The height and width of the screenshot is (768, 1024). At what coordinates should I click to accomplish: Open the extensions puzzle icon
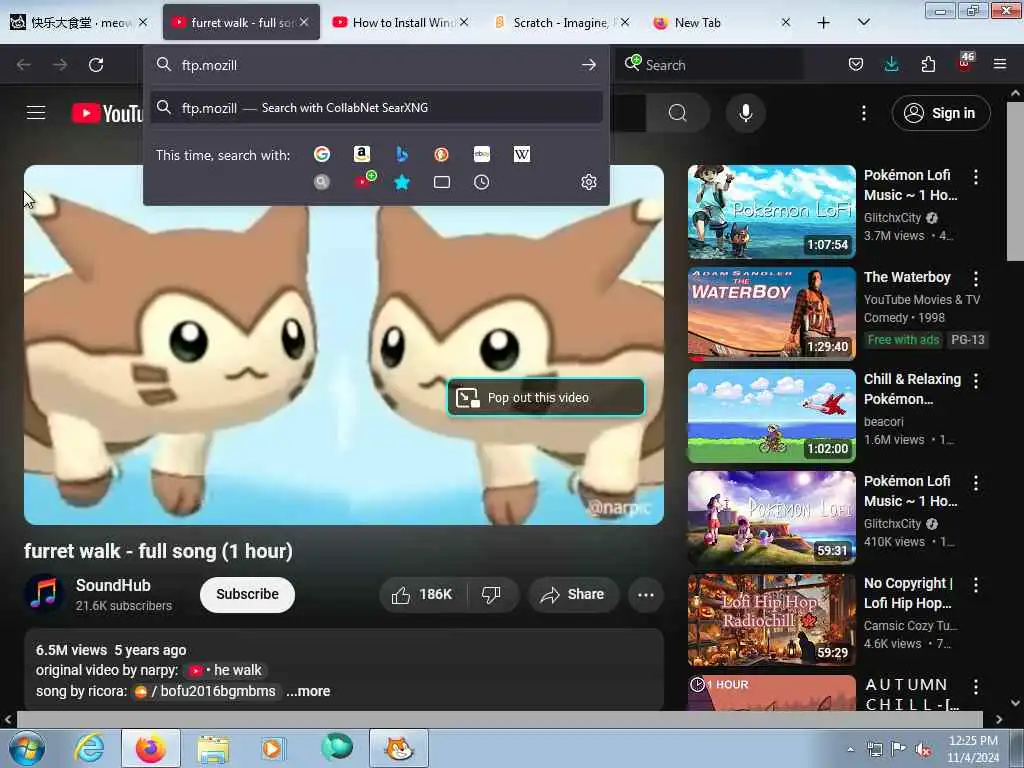pos(928,64)
